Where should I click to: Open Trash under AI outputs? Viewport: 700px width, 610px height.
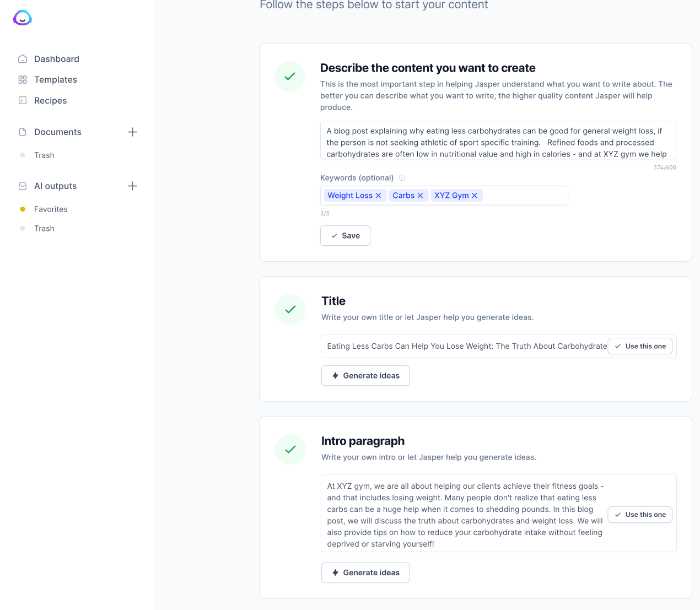coord(44,229)
